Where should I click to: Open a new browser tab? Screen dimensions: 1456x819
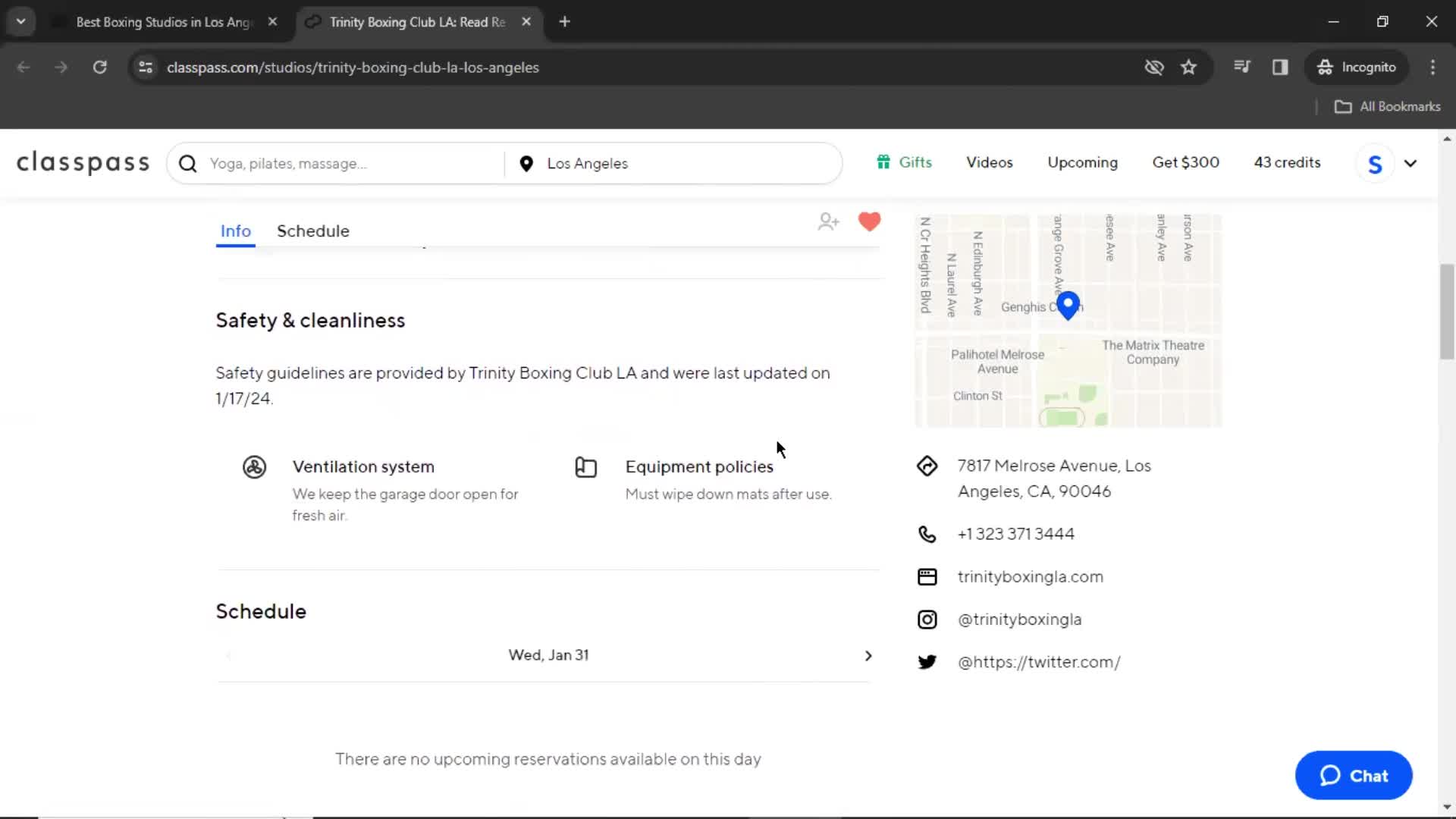[564, 22]
